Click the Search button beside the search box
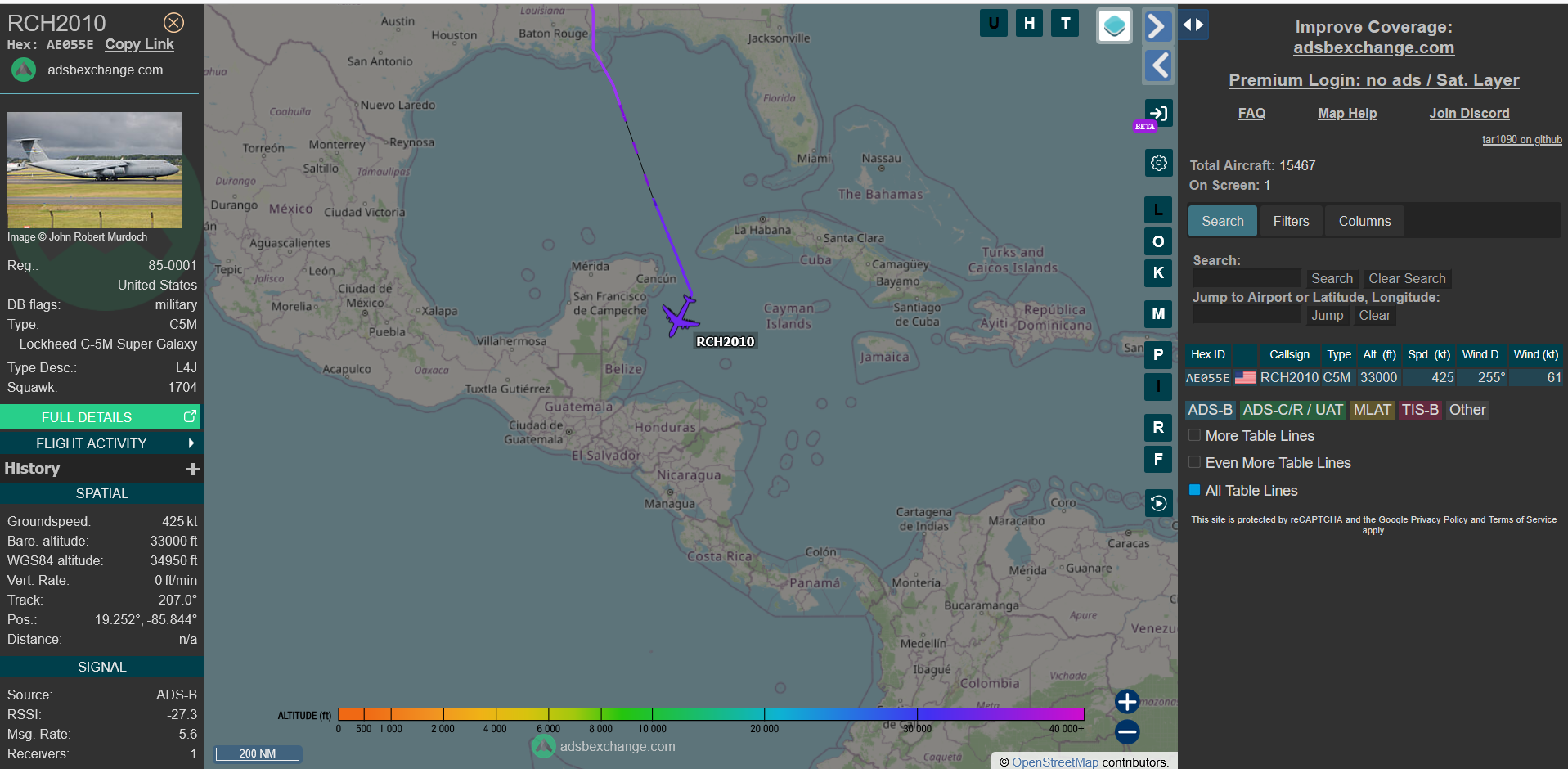 click(1332, 278)
